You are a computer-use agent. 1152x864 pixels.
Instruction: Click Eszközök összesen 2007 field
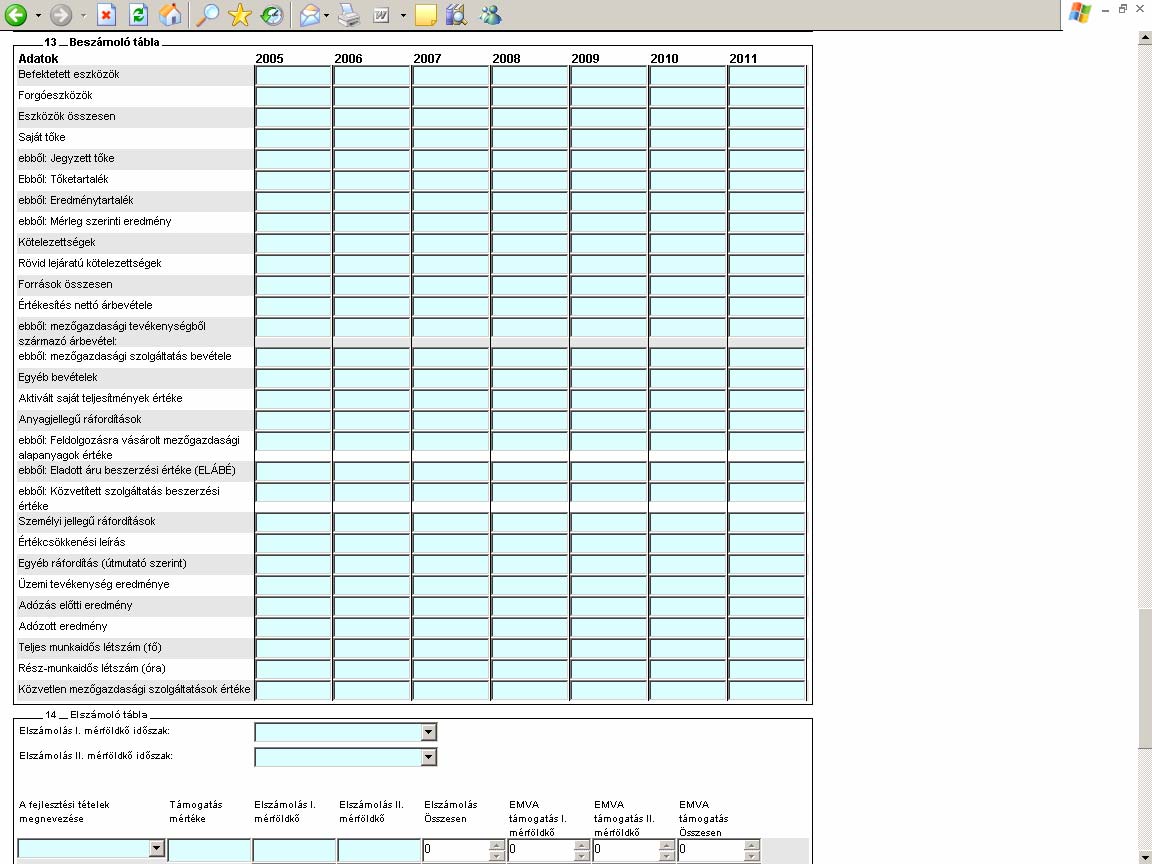point(451,117)
